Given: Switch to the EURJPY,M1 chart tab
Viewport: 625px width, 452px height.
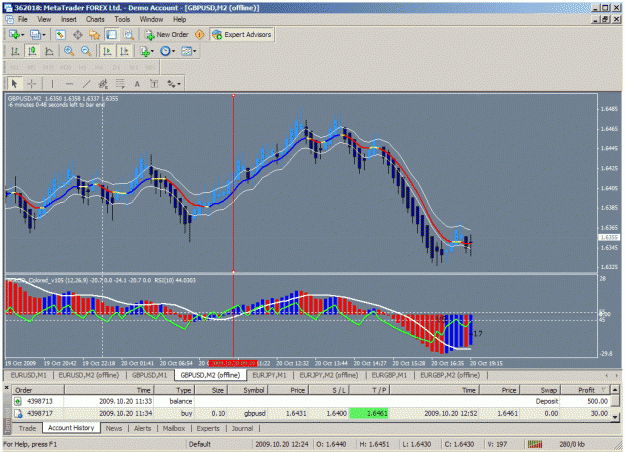Looking at the screenshot, I should 269,375.
